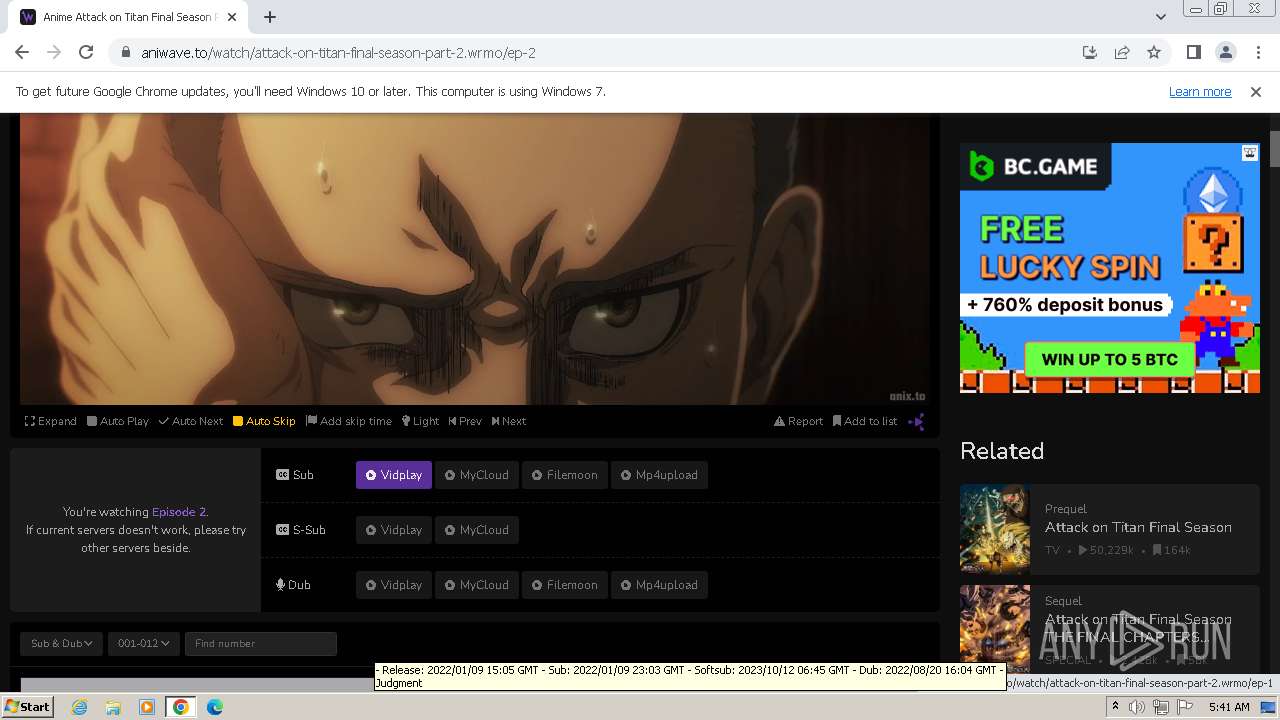Open prequel title Attack on Titan Final Season
Screen dimensions: 1280x720
1138,527
